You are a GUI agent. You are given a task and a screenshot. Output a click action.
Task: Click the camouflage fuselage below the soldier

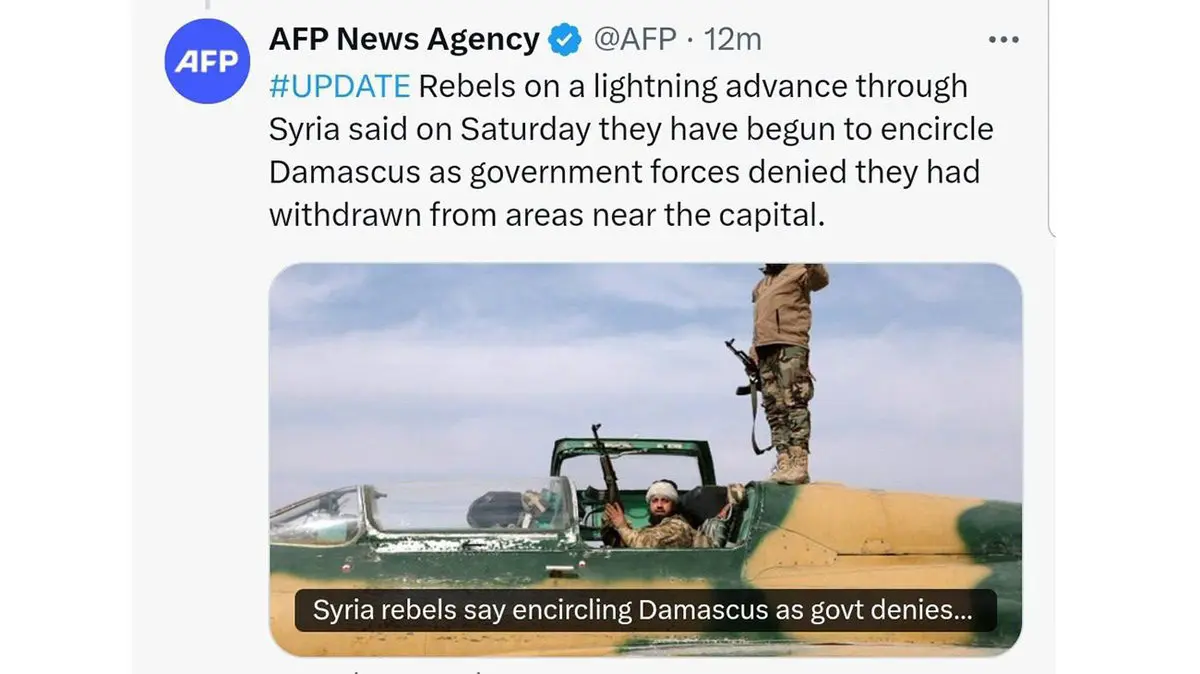click(870, 530)
